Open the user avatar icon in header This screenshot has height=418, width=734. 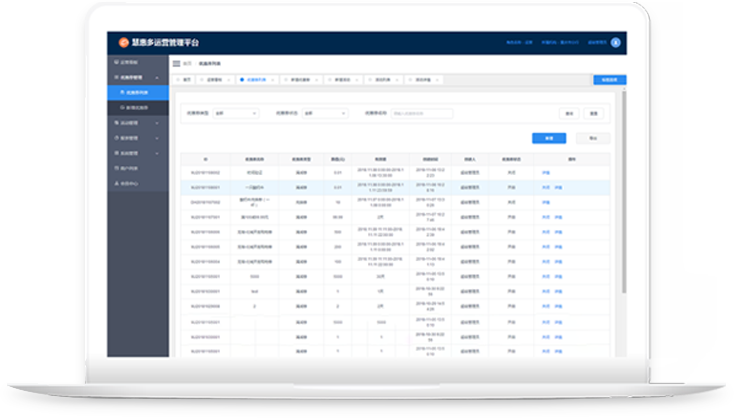(616, 43)
